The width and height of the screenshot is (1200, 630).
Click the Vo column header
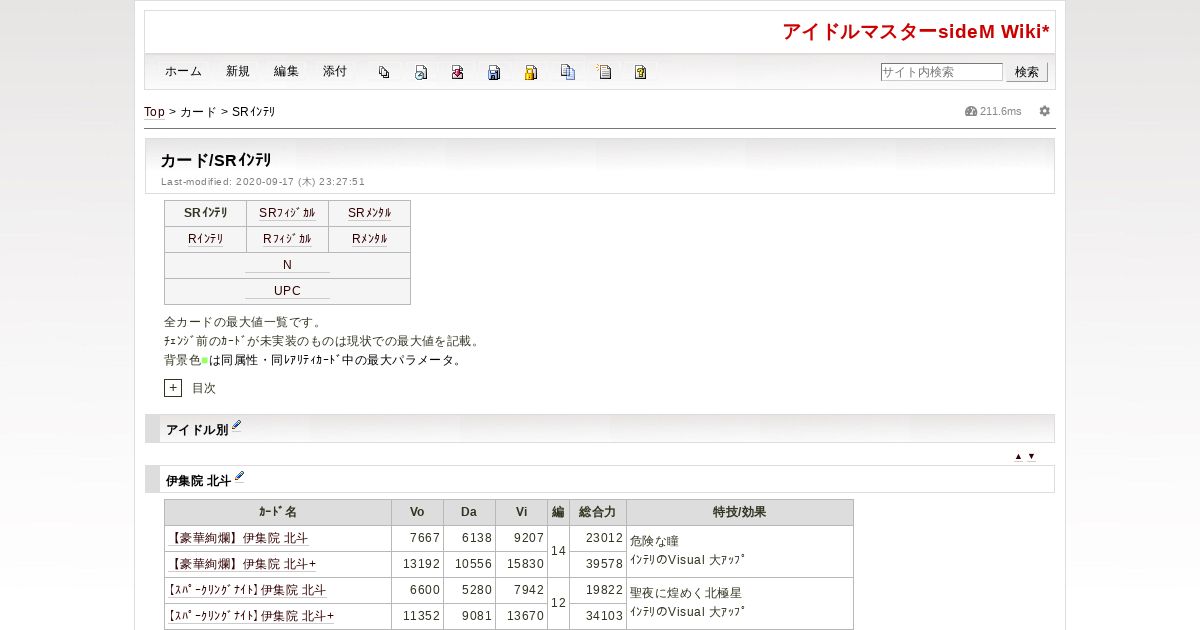418,512
